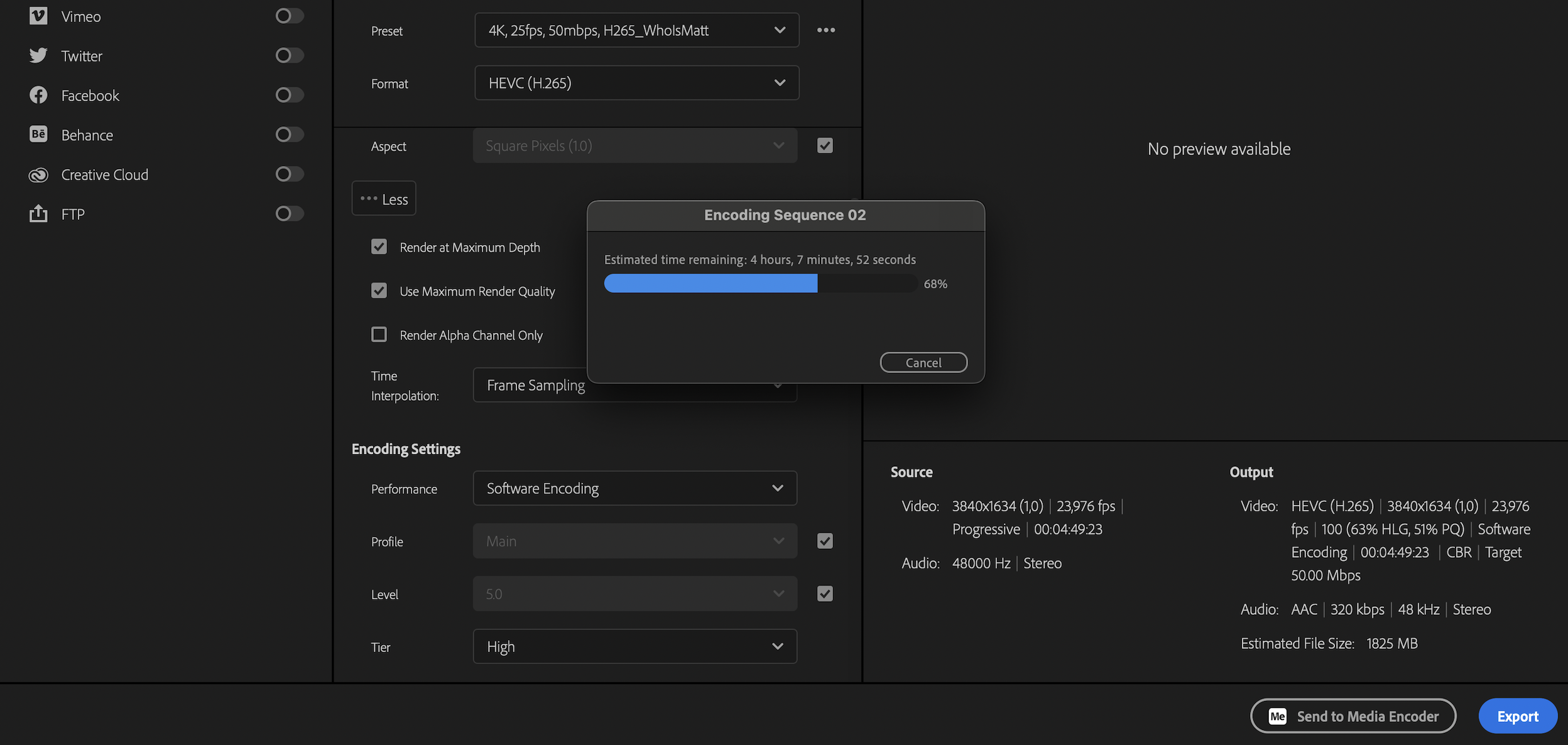
Task: Click the Twitter platform icon
Action: click(37, 55)
